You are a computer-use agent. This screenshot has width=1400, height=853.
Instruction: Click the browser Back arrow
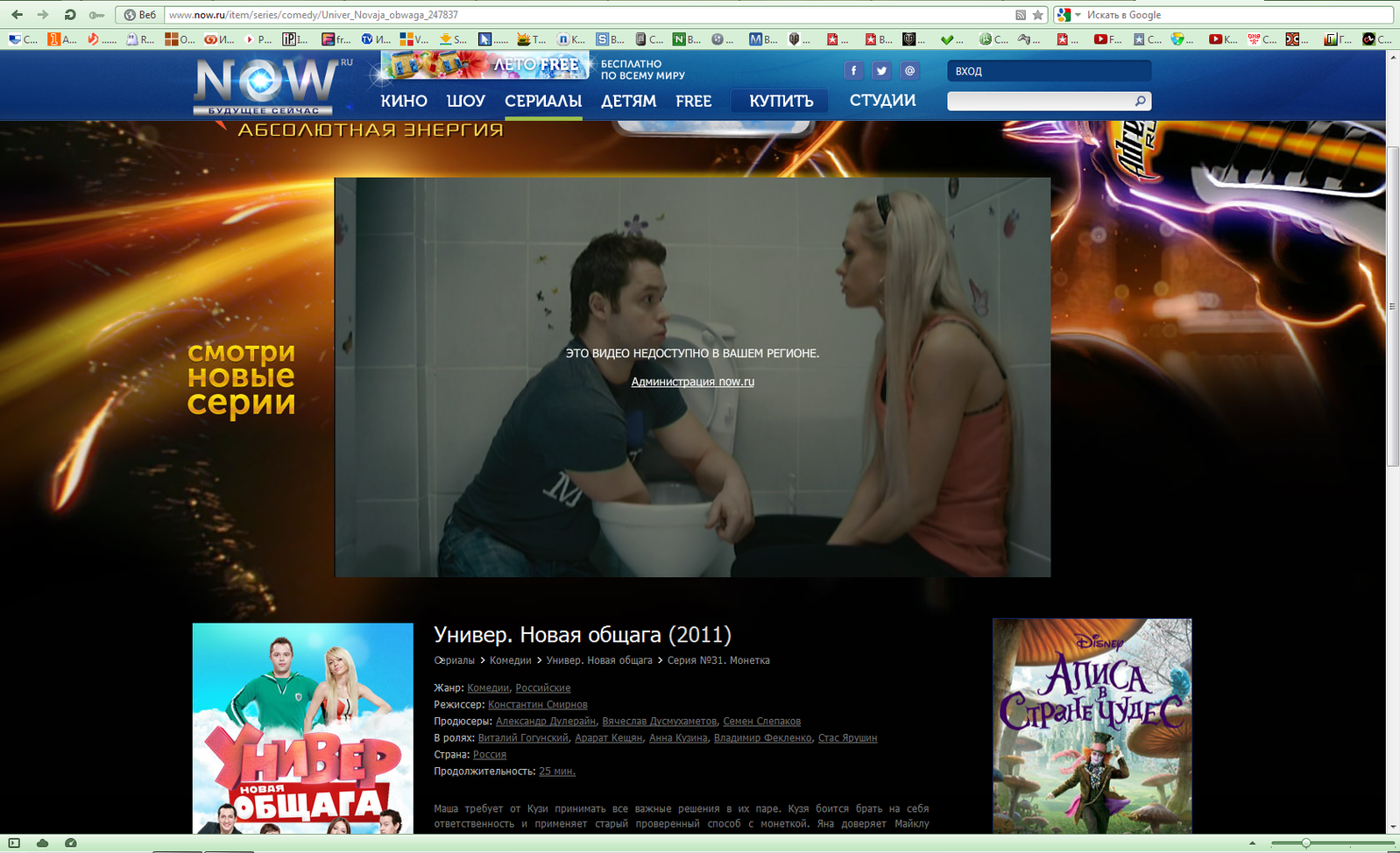click(x=17, y=15)
